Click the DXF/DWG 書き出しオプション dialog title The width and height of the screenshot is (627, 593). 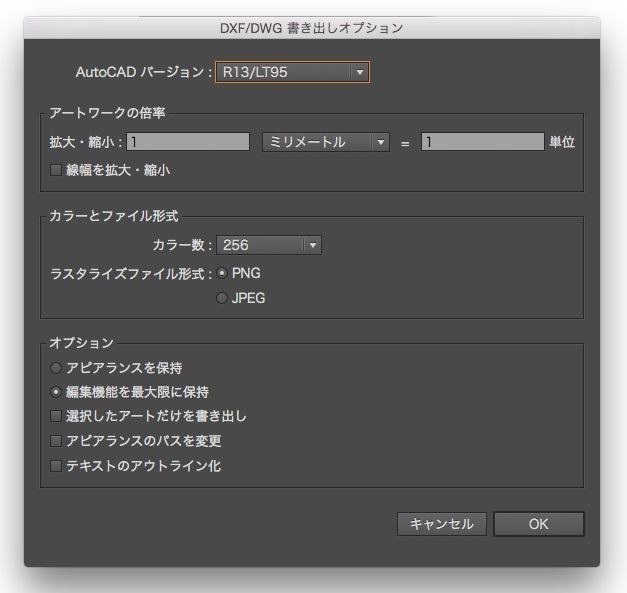(x=312, y=28)
